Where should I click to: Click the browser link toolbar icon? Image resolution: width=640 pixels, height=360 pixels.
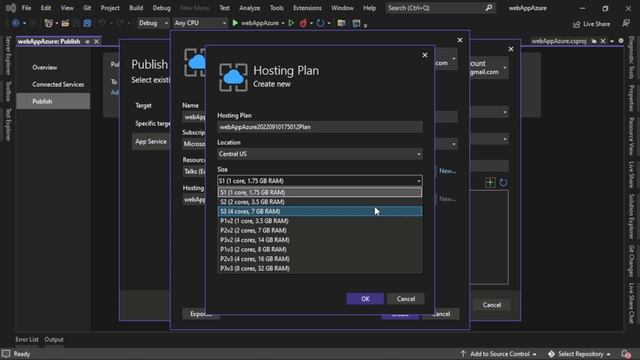pyautogui.click(x=341, y=23)
